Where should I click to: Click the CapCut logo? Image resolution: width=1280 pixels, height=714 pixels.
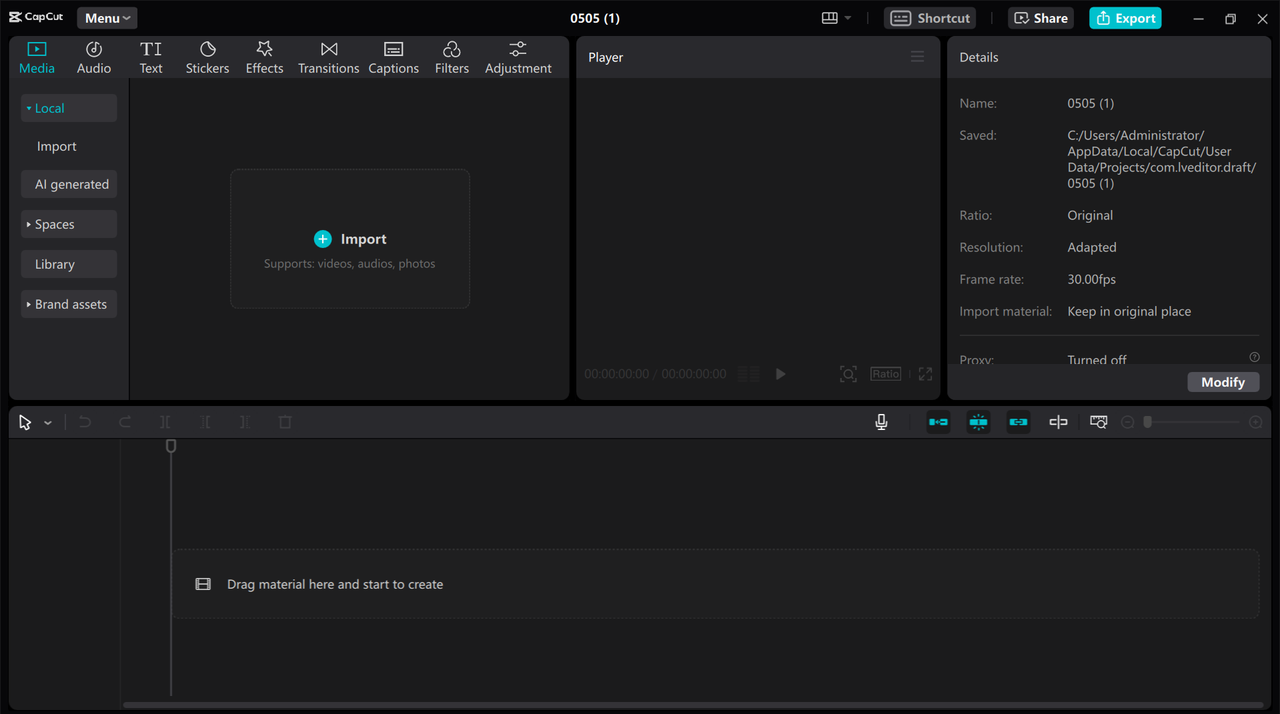36,17
